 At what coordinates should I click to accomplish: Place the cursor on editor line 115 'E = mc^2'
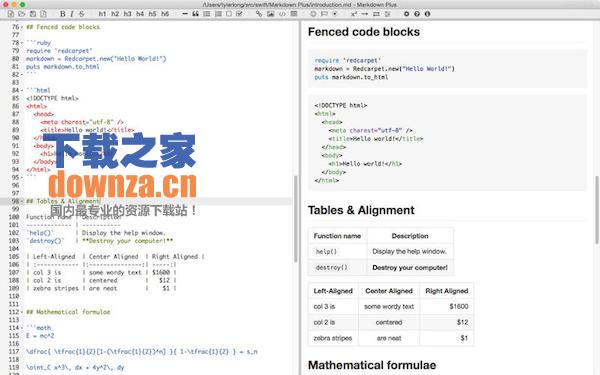click(x=40, y=336)
